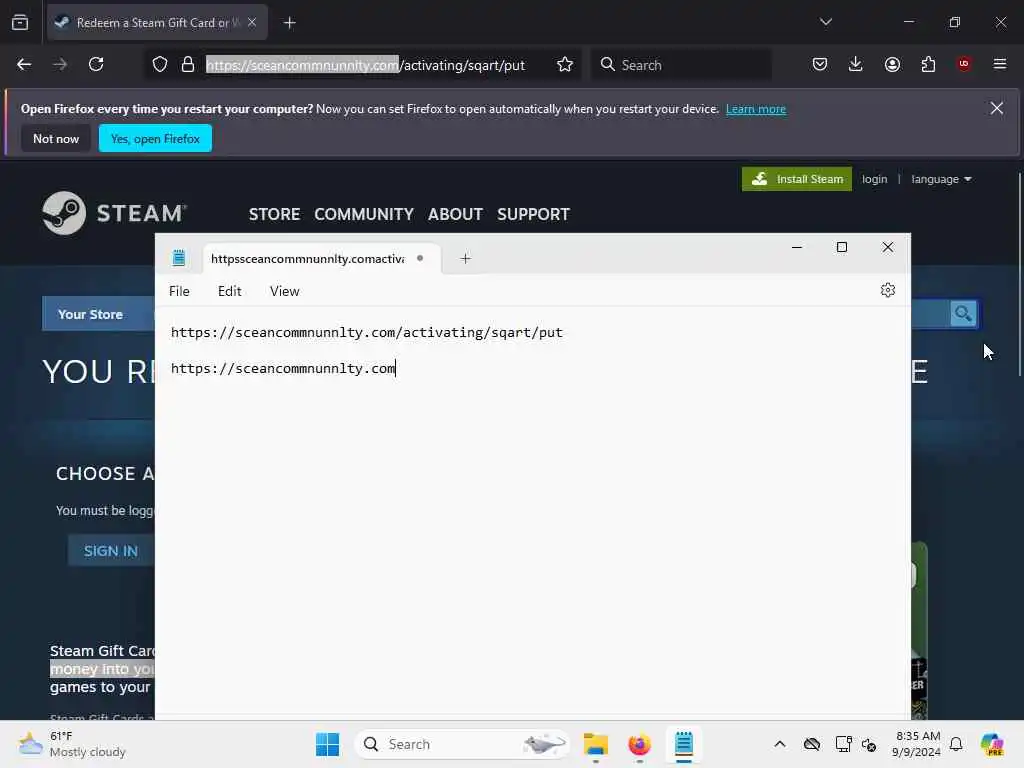The width and height of the screenshot is (1024, 768).
Task: Click the Install Steam button
Action: pyautogui.click(x=796, y=179)
